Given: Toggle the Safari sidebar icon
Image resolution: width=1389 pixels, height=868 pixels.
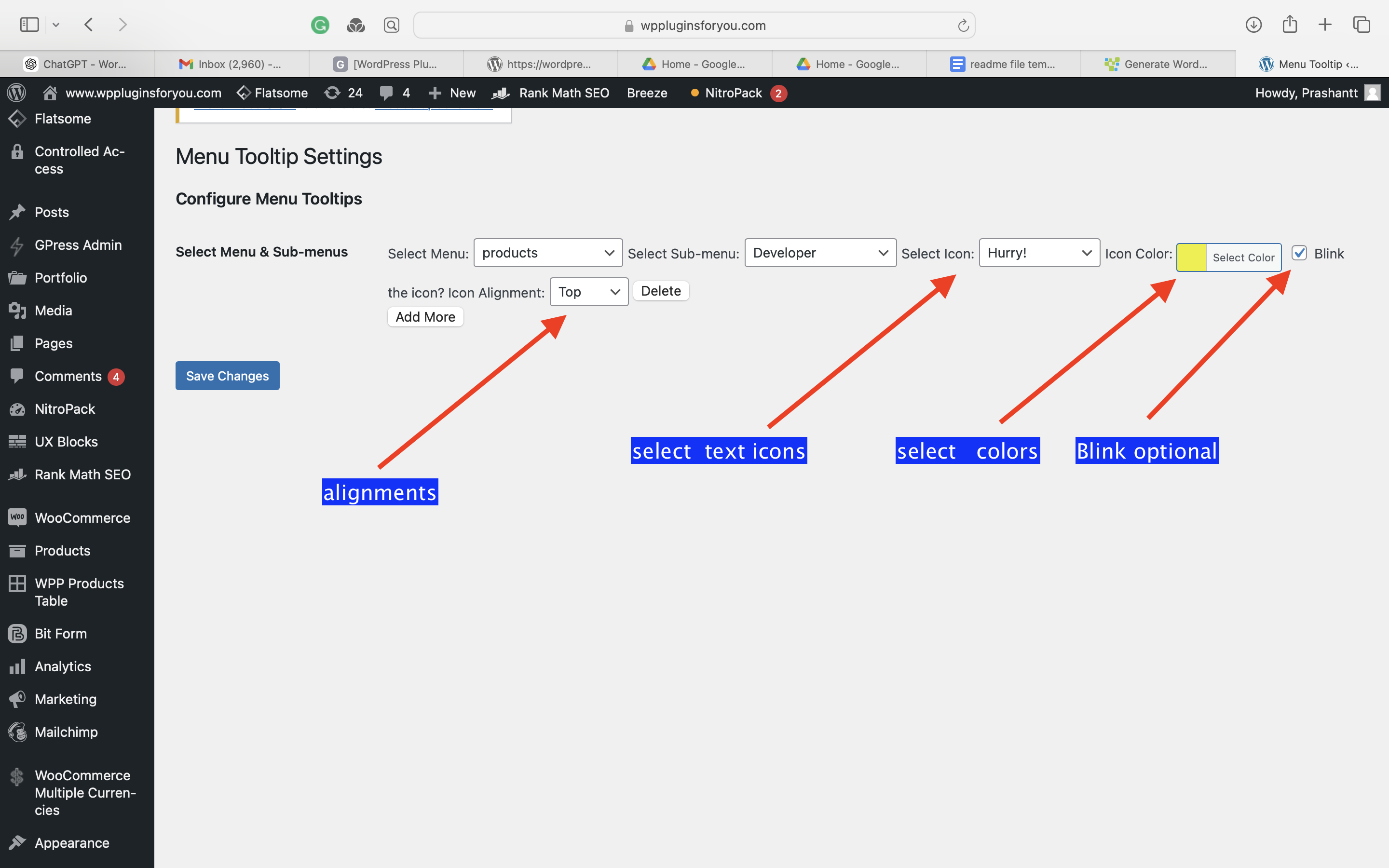Looking at the screenshot, I should 29,25.
